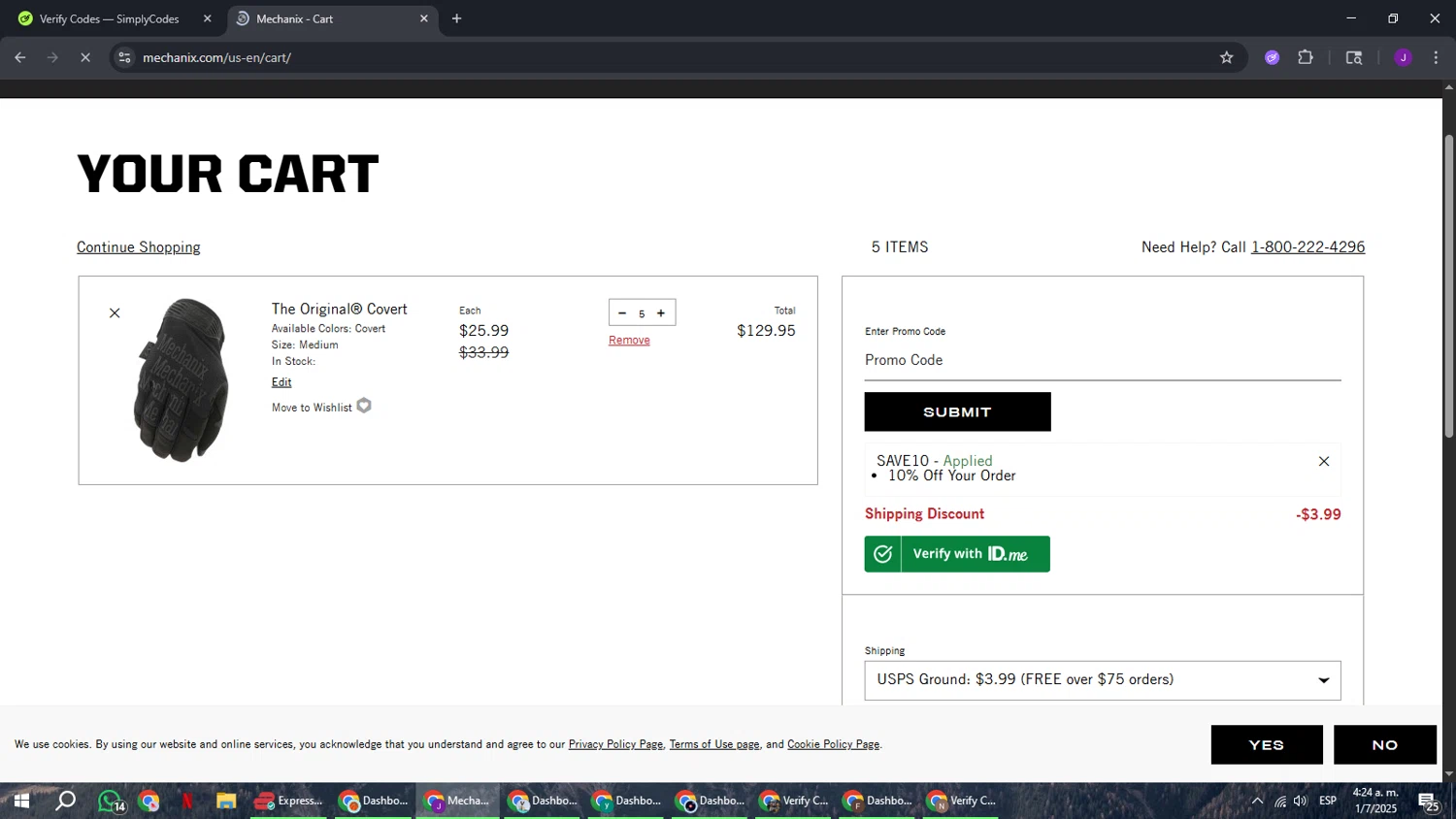The image size is (1456, 819).
Task: Open the Cookie Policy Page link
Action: pyautogui.click(x=833, y=744)
